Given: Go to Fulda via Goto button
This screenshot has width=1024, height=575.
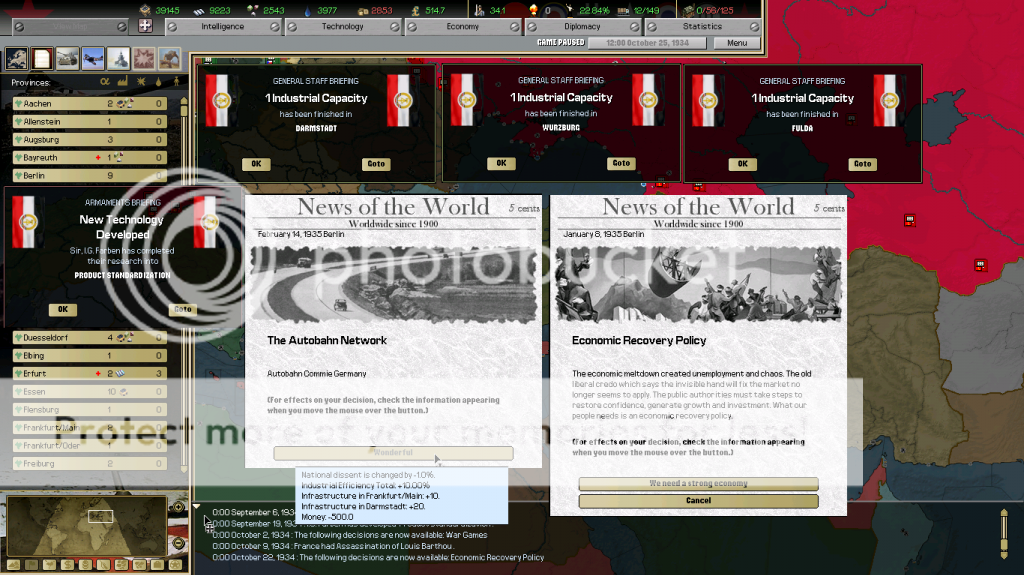Looking at the screenshot, I should 863,164.
